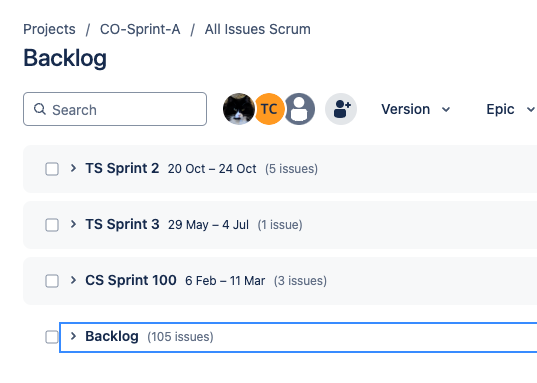
Task: Filter by the orange TC avatar
Action: point(269,109)
